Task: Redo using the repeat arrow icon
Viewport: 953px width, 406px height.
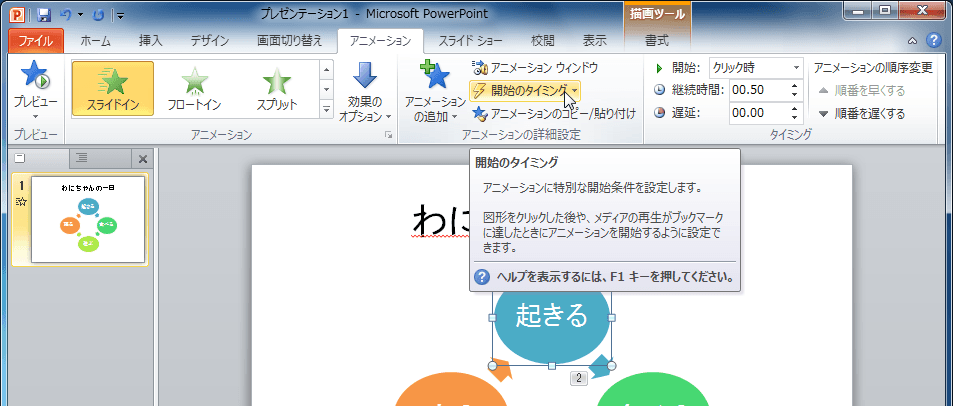Action: tap(98, 15)
